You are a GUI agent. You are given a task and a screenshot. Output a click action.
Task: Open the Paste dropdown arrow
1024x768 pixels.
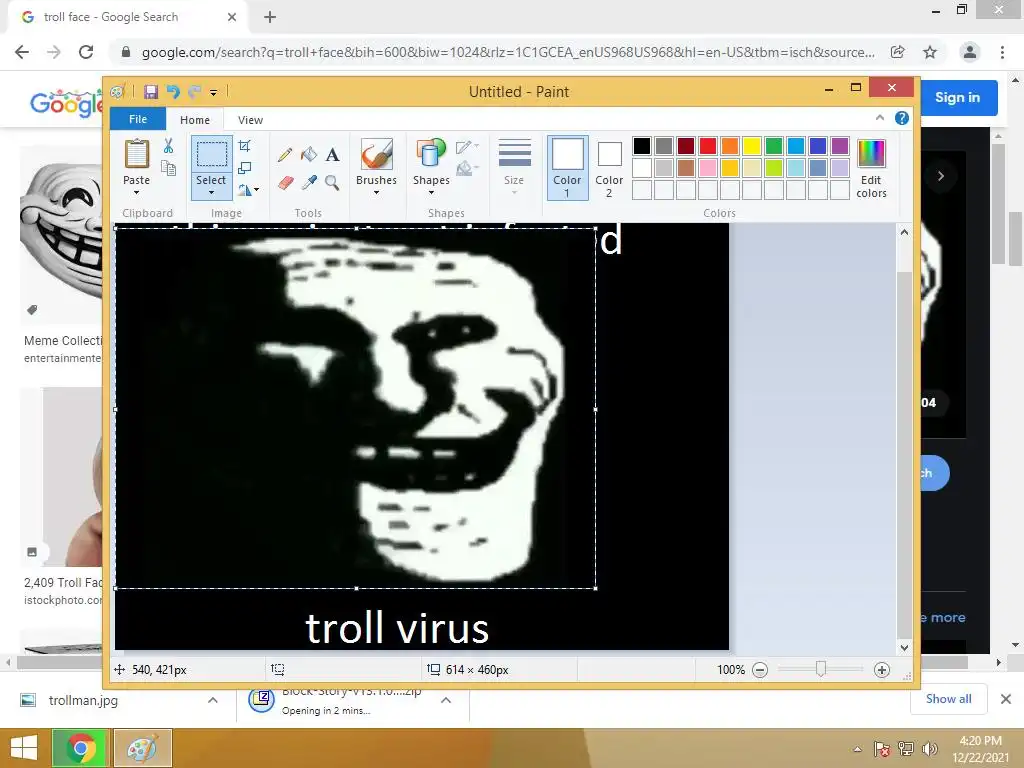pyautogui.click(x=136, y=193)
